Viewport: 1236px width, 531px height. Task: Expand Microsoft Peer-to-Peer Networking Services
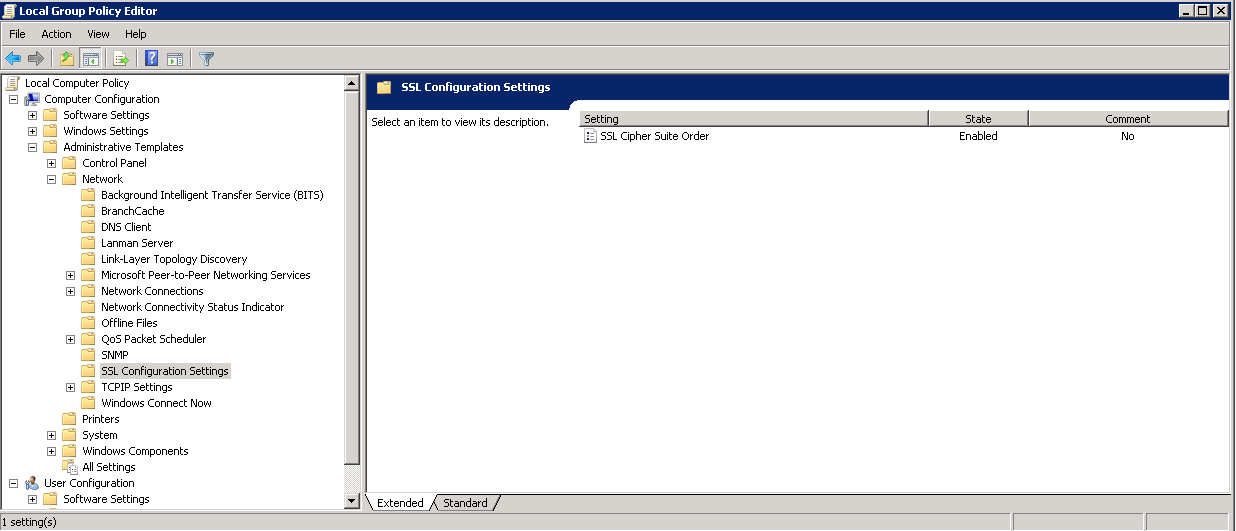(x=70, y=275)
